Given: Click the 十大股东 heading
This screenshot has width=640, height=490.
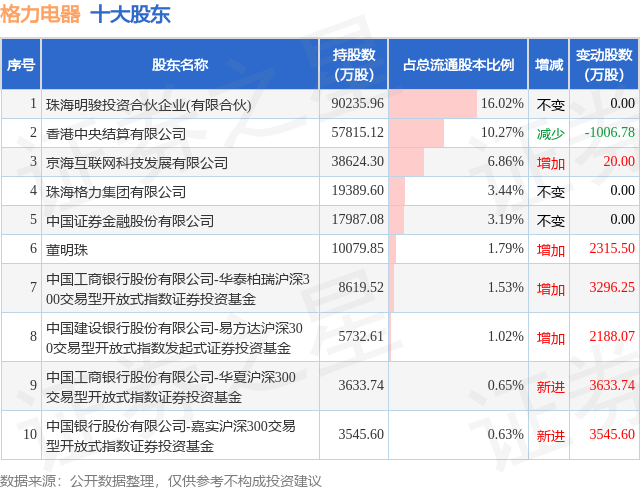Looking at the screenshot, I should 130,14.
